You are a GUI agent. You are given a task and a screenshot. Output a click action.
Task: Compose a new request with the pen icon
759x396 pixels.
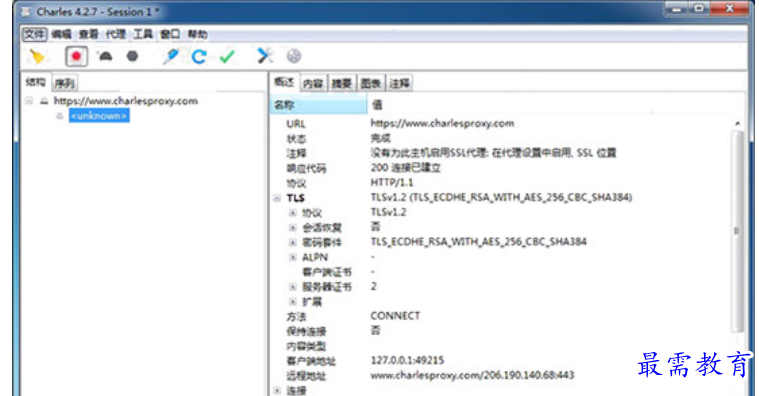(x=170, y=57)
